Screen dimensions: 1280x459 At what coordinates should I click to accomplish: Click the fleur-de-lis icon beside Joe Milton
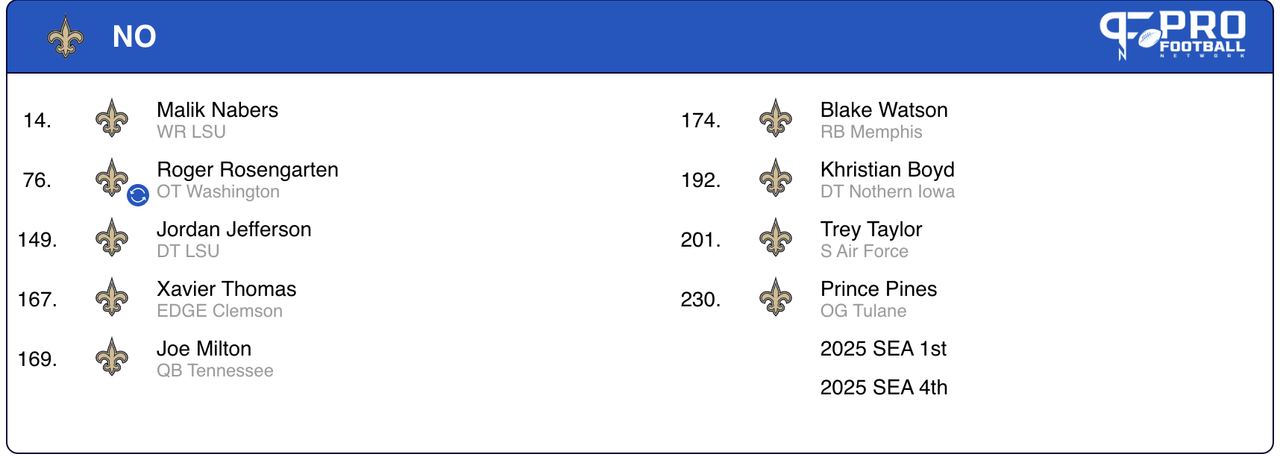click(112, 358)
